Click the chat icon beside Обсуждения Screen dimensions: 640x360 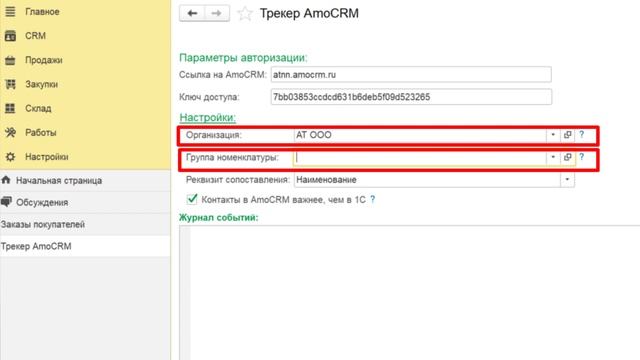tap(6, 202)
